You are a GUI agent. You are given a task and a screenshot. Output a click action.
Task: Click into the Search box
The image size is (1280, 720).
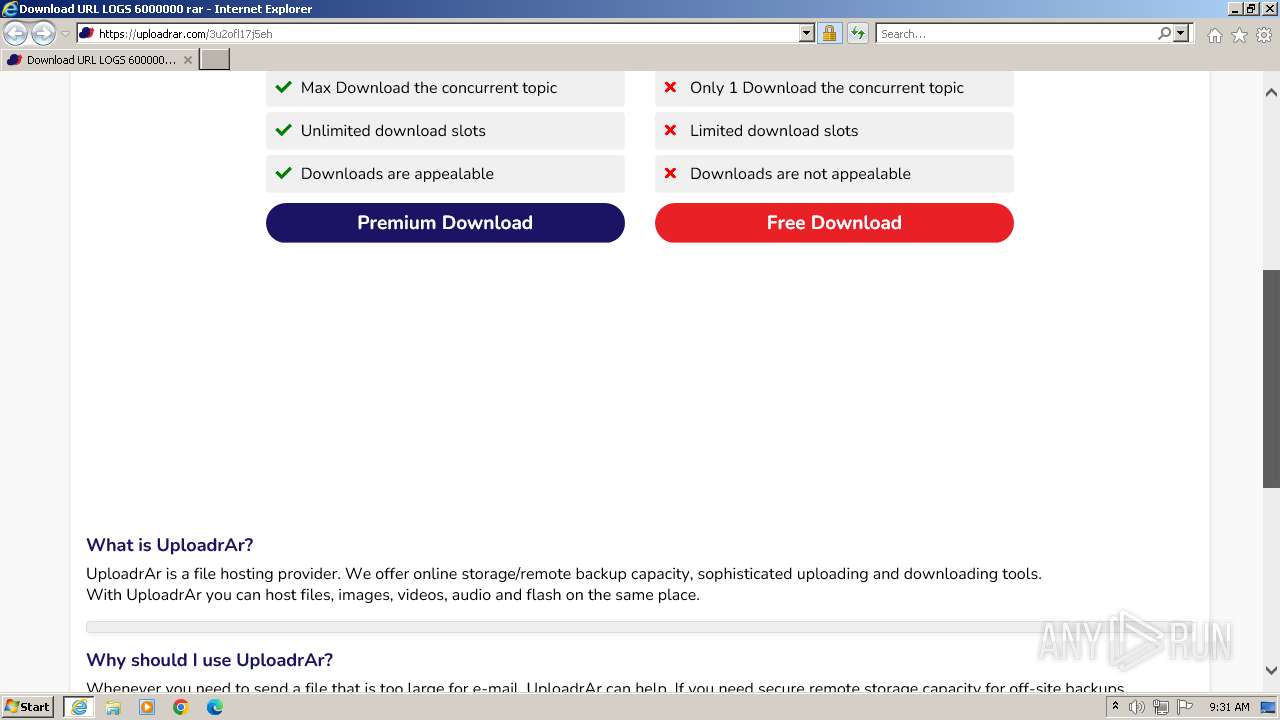click(x=1016, y=34)
